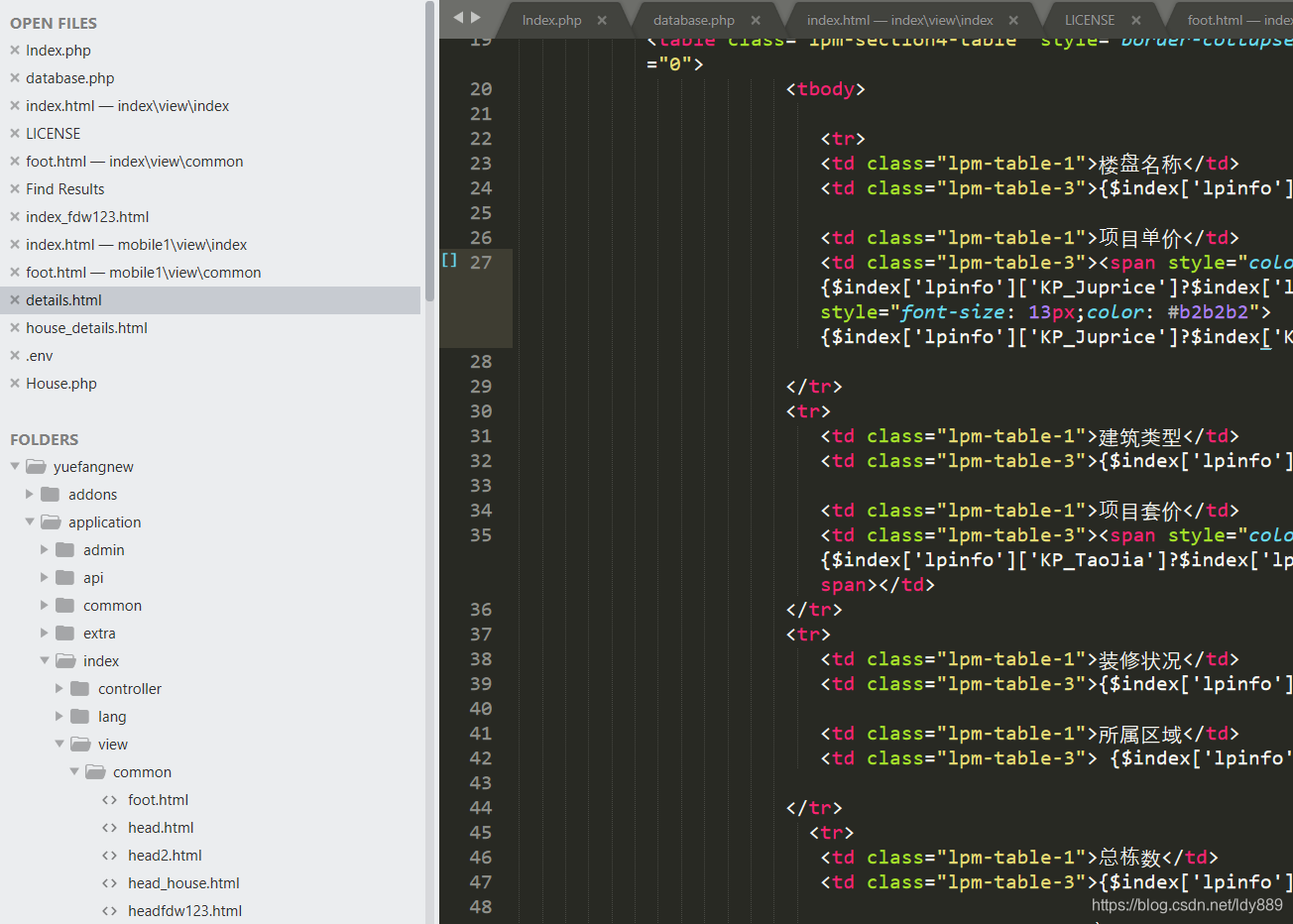Close the database.php tab
The image size is (1293, 924).
click(758, 18)
